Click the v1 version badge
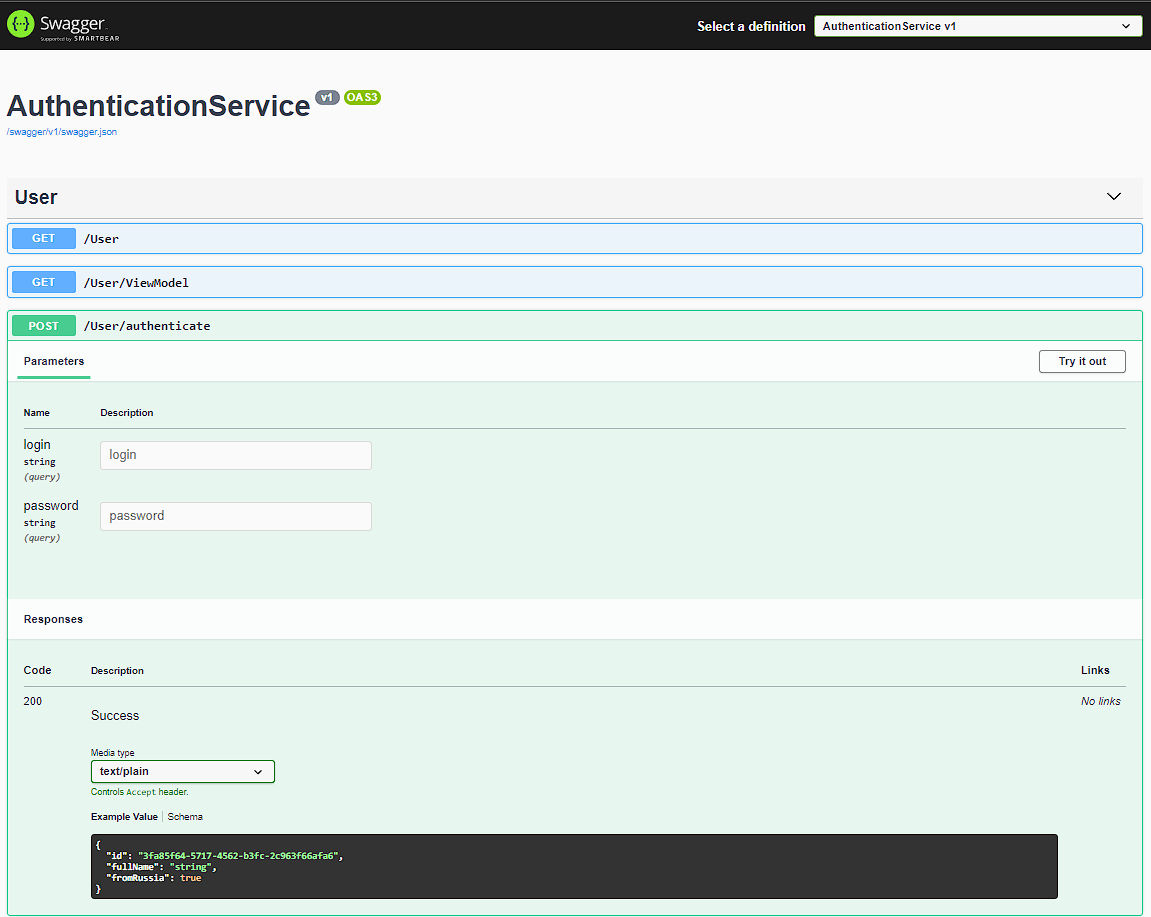 (327, 97)
